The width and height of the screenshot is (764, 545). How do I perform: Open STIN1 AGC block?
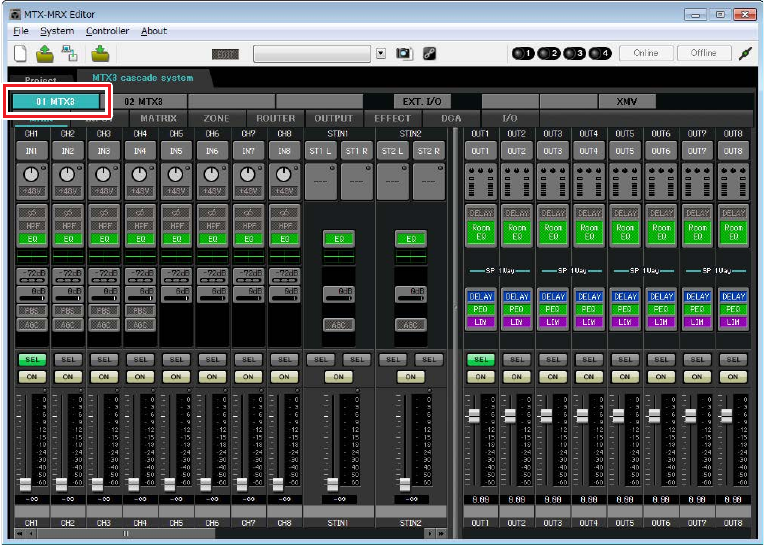point(339,324)
